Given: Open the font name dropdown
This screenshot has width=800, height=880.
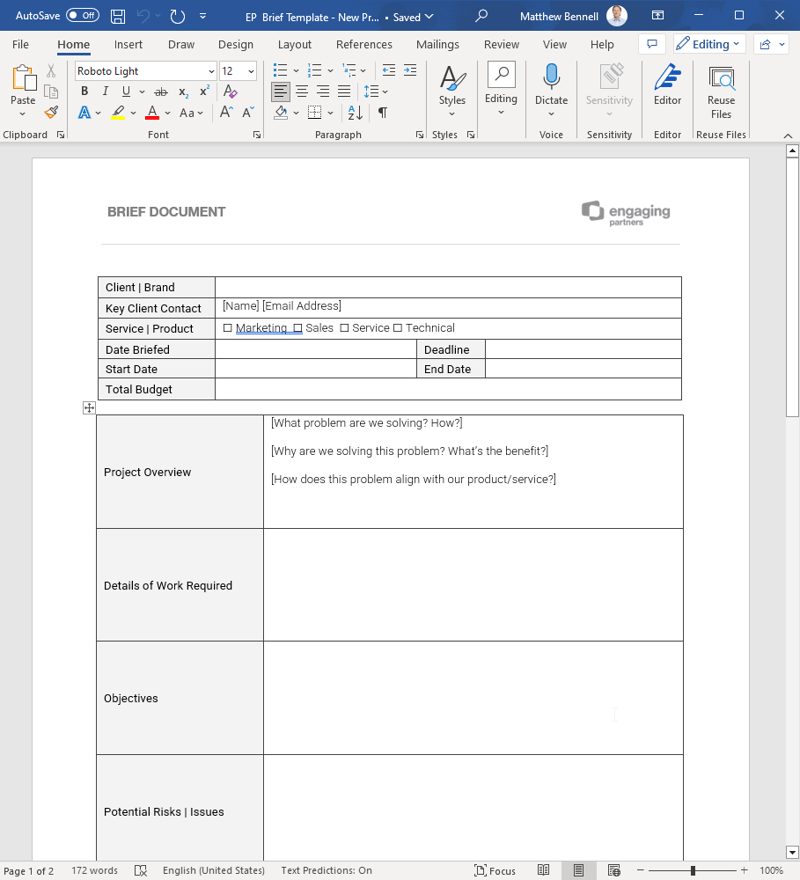Looking at the screenshot, I should point(211,71).
